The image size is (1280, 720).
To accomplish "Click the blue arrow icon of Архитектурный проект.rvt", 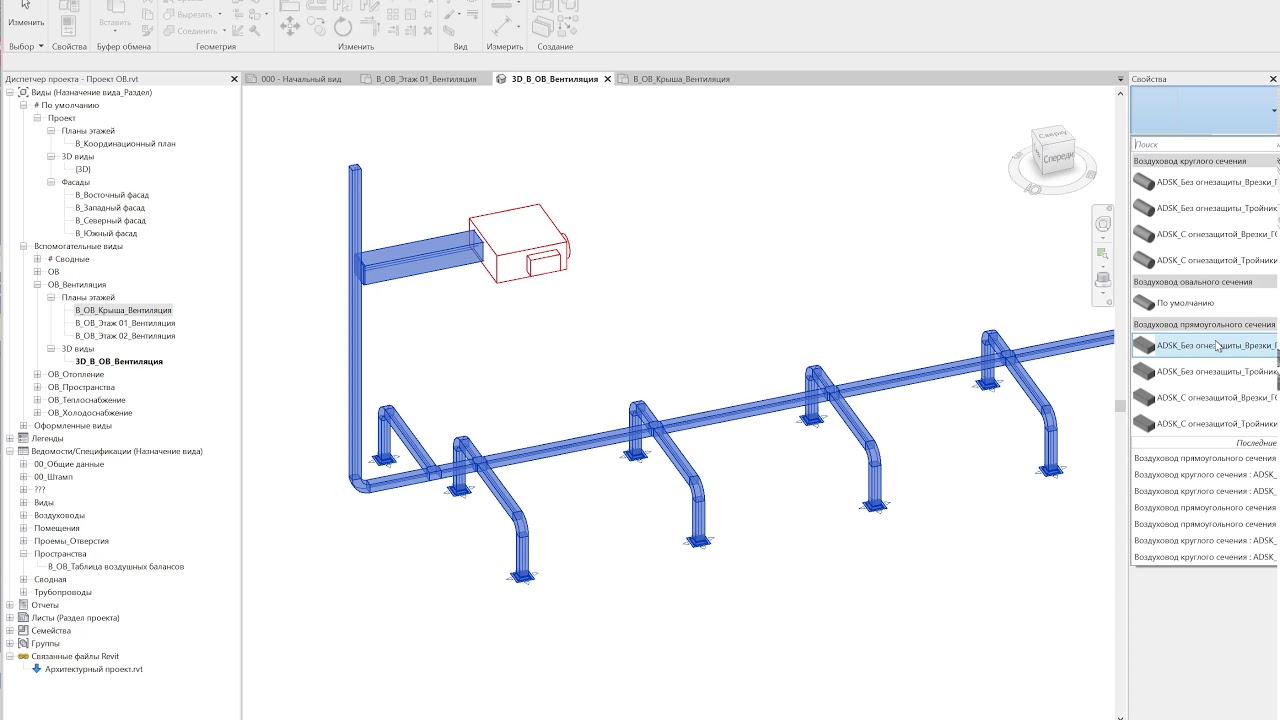I will click(37, 669).
